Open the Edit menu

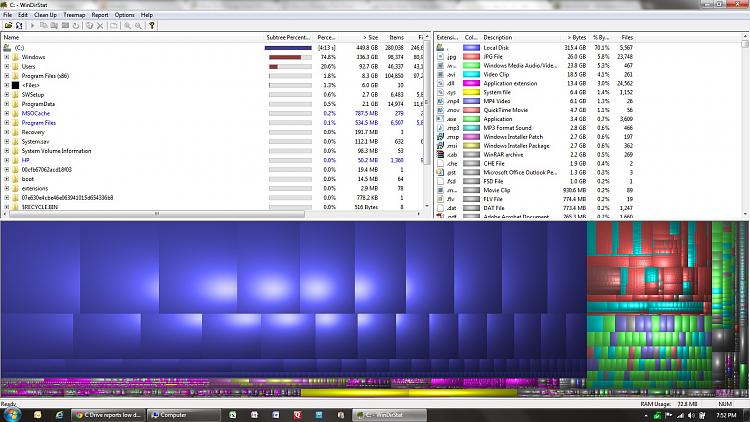22,15
